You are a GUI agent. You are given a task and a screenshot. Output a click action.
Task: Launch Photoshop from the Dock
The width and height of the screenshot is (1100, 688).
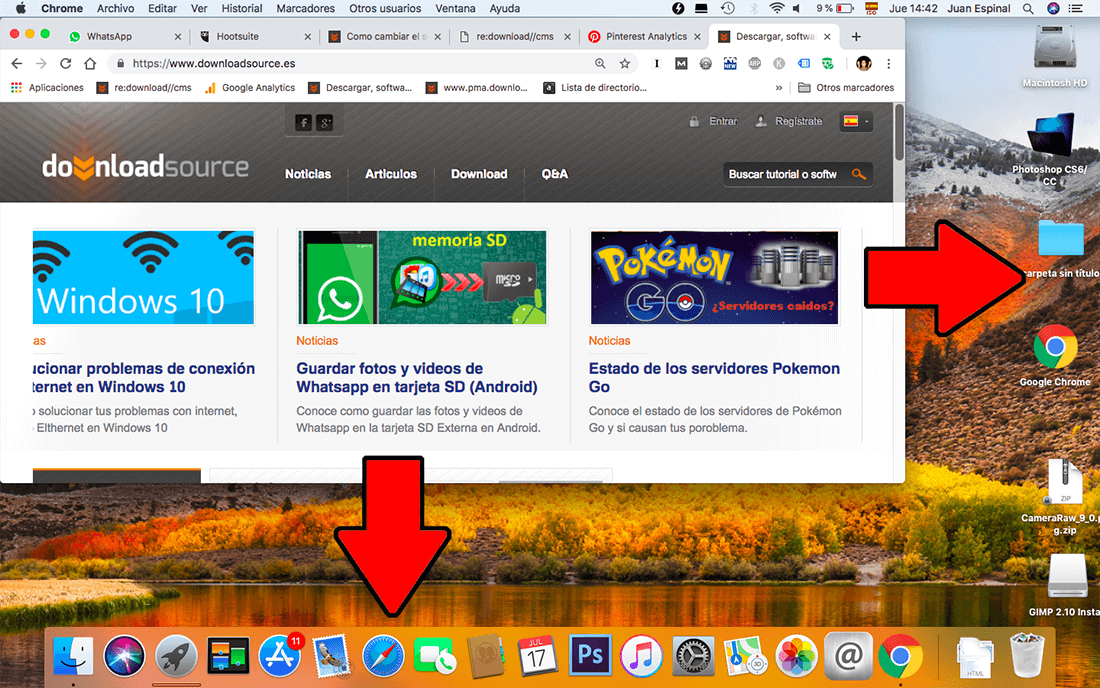tap(590, 655)
